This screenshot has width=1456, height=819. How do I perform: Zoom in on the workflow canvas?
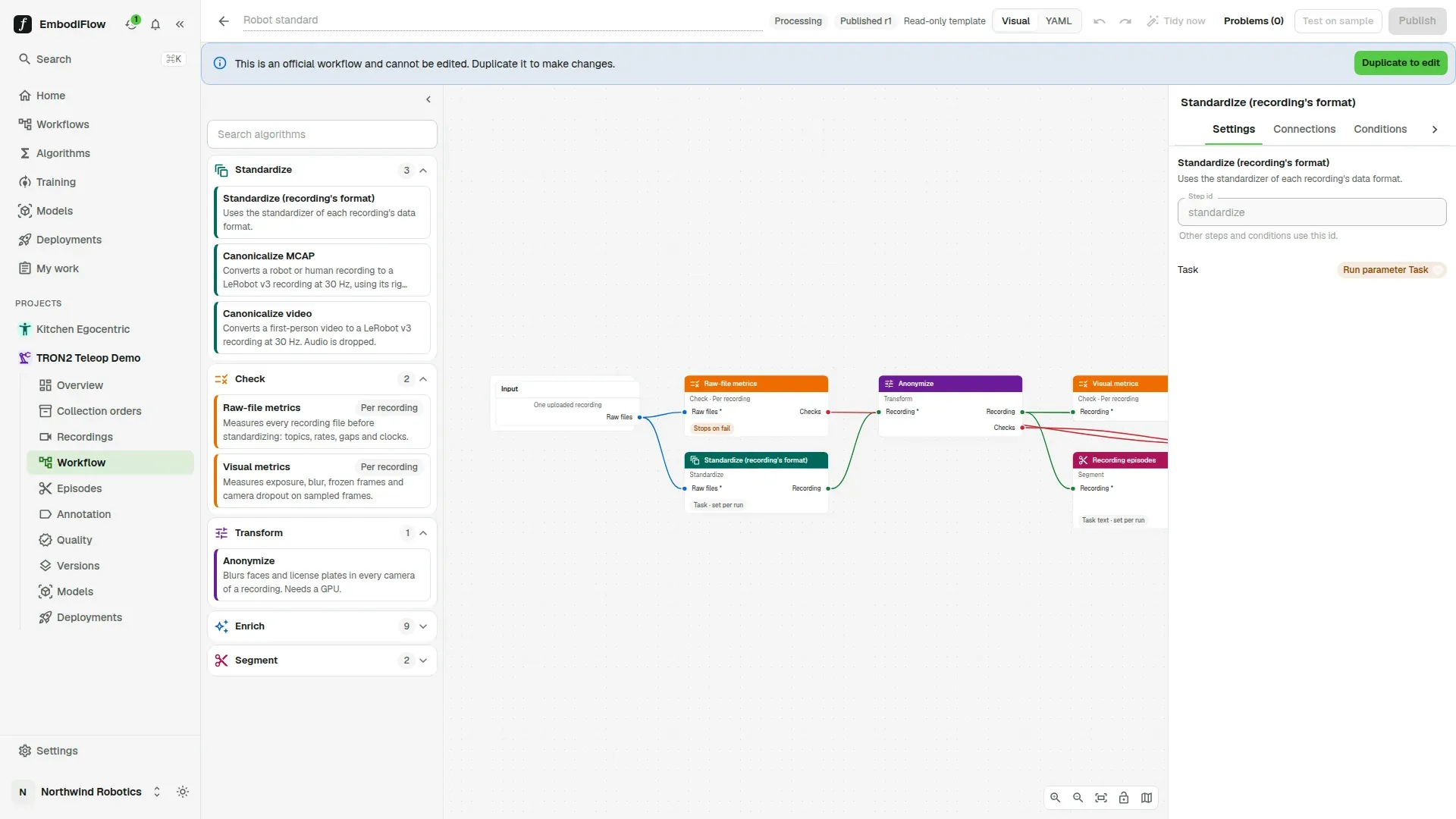pos(1055,798)
